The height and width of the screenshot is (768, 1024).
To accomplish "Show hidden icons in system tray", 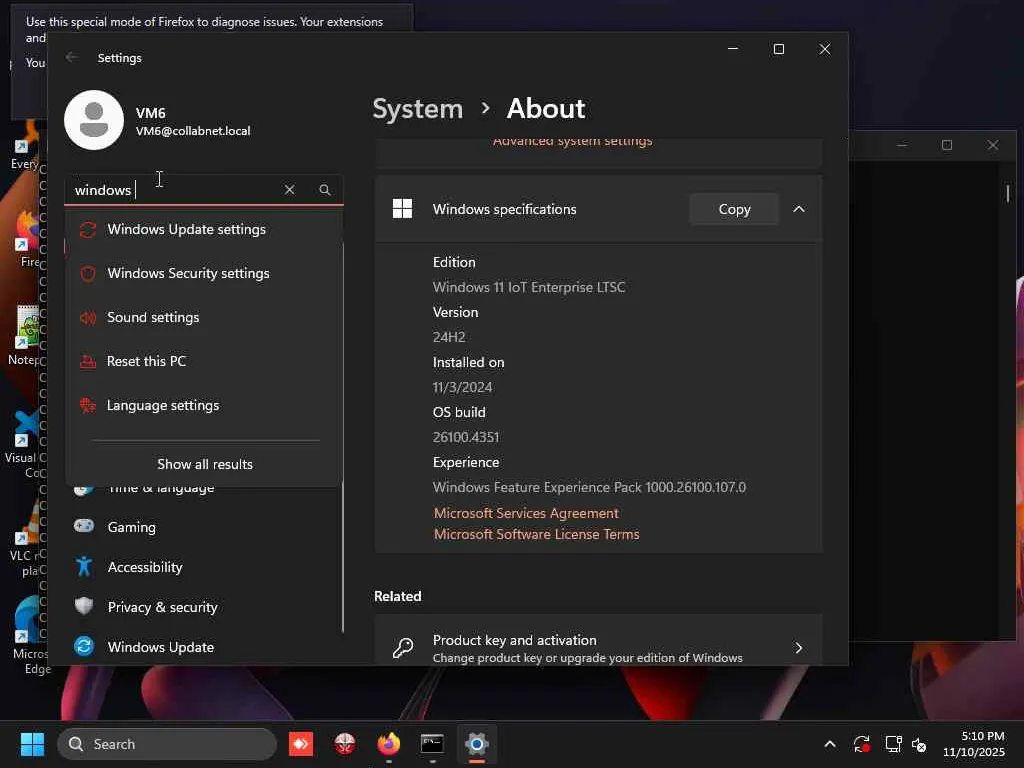I will pos(830,744).
